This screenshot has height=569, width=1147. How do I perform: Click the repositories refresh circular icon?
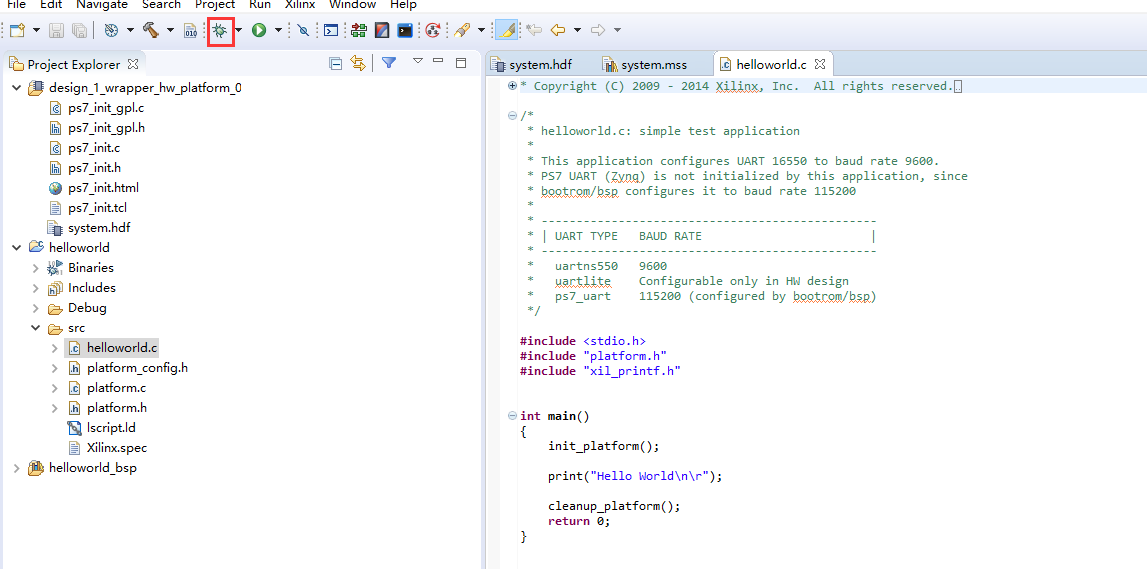(x=433, y=30)
